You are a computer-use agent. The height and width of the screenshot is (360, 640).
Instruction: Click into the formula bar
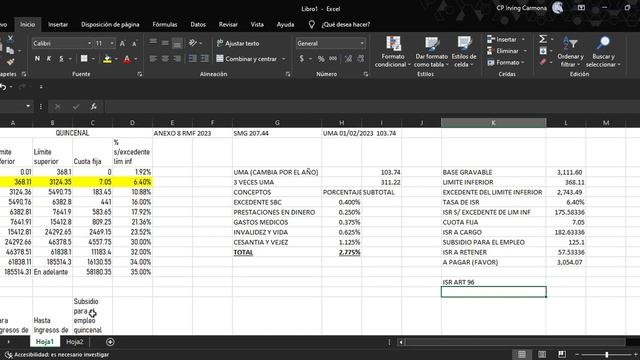(x=371, y=107)
